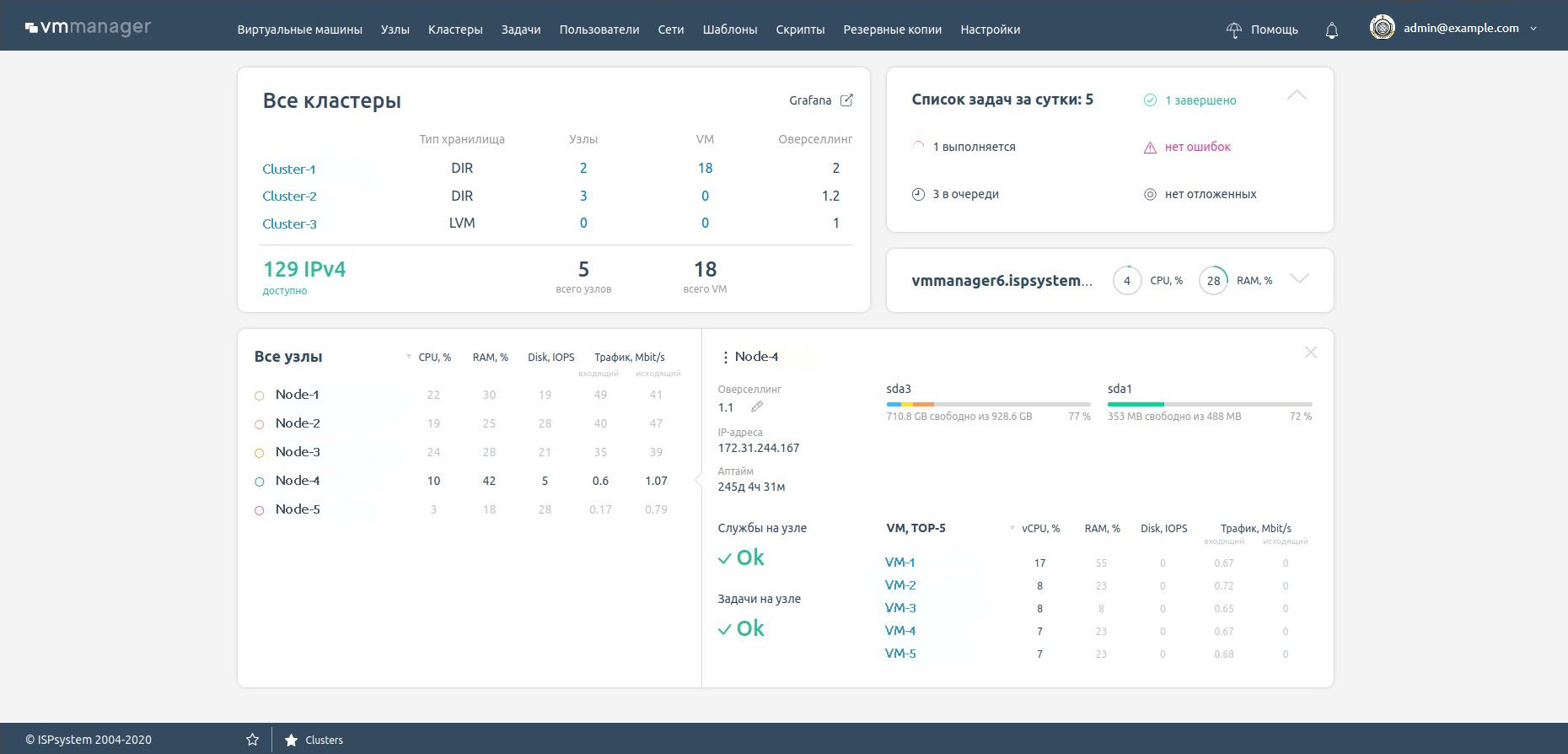Click IP address 172.31.244.167

click(759, 448)
